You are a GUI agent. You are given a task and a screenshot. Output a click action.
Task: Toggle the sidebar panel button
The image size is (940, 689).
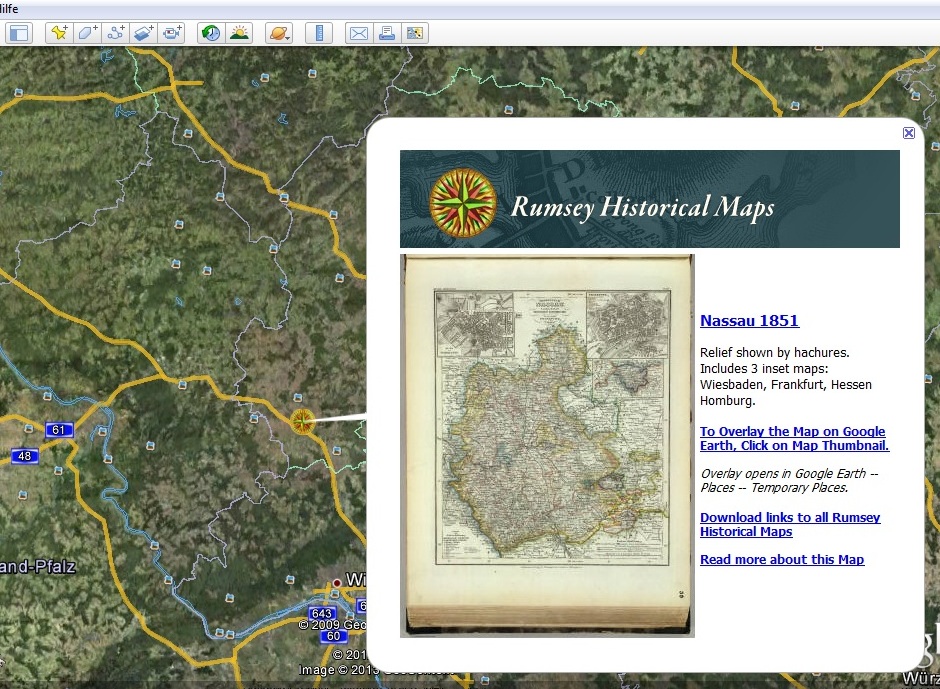[19, 33]
